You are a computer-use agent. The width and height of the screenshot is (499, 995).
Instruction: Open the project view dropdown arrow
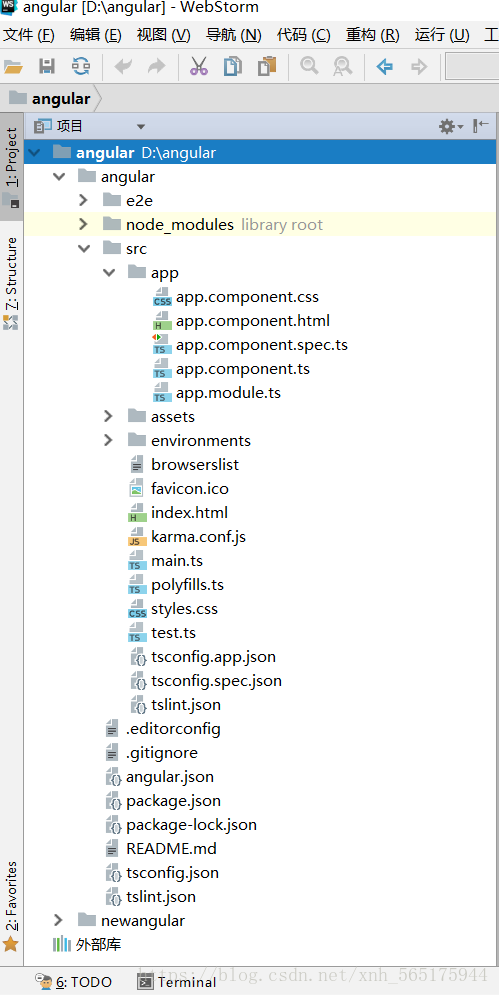coord(141,127)
